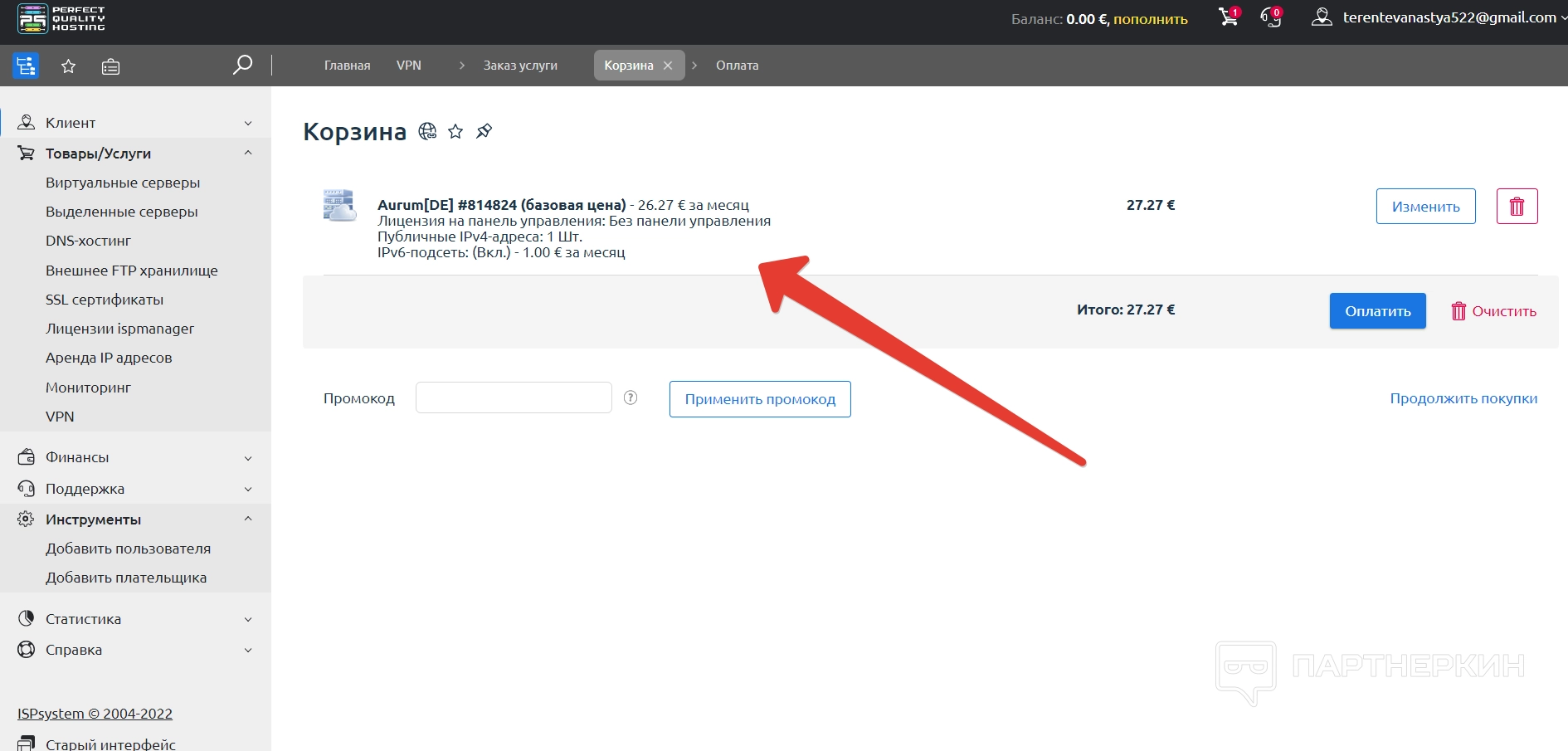Click the пополнить balance link
Screen dimensions: 1568x751
tap(1151, 19)
